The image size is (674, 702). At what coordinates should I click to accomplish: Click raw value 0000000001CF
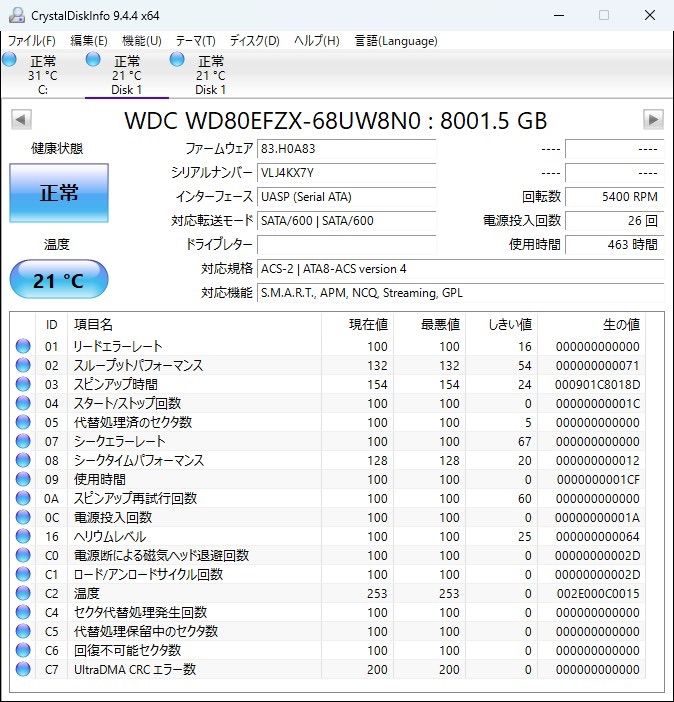coord(598,479)
